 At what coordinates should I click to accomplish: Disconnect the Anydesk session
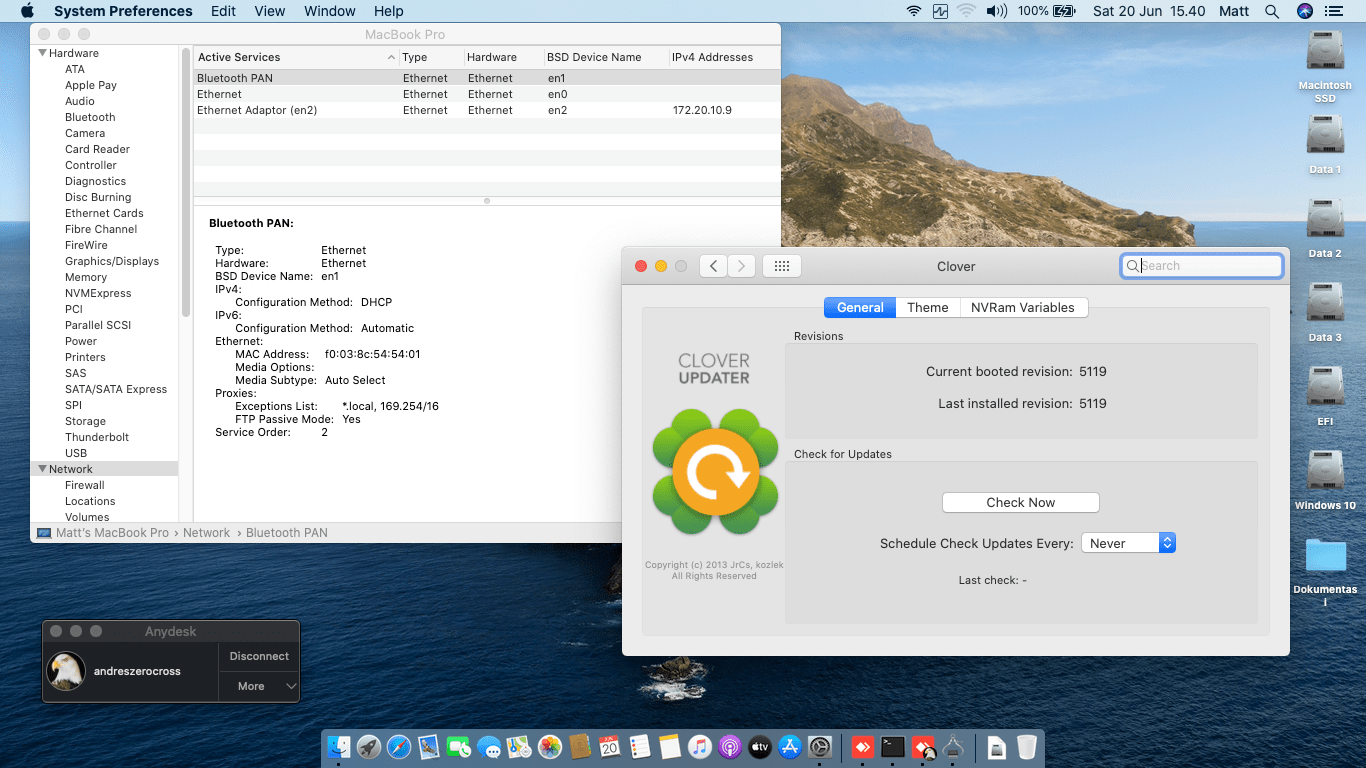(x=259, y=656)
